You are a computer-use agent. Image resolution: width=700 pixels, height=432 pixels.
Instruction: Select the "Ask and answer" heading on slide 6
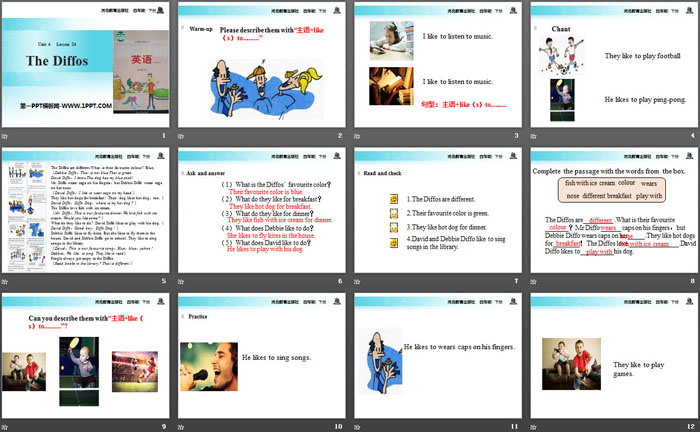coord(207,171)
